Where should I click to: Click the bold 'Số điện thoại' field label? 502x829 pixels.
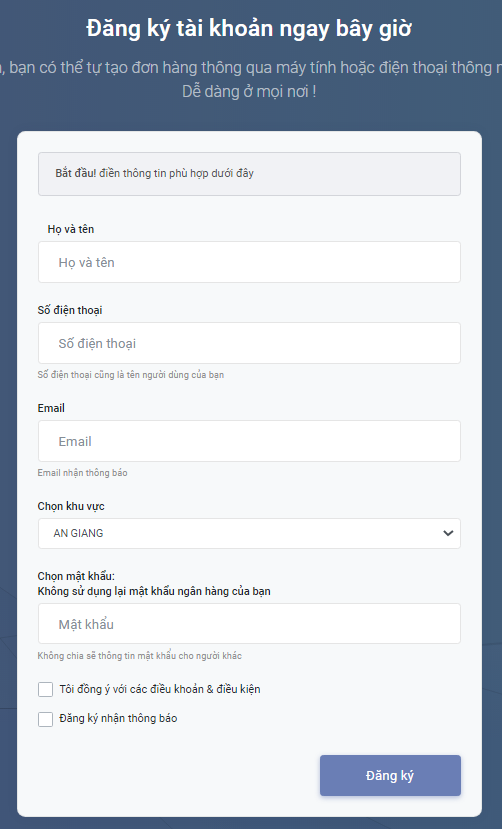[x=70, y=310]
